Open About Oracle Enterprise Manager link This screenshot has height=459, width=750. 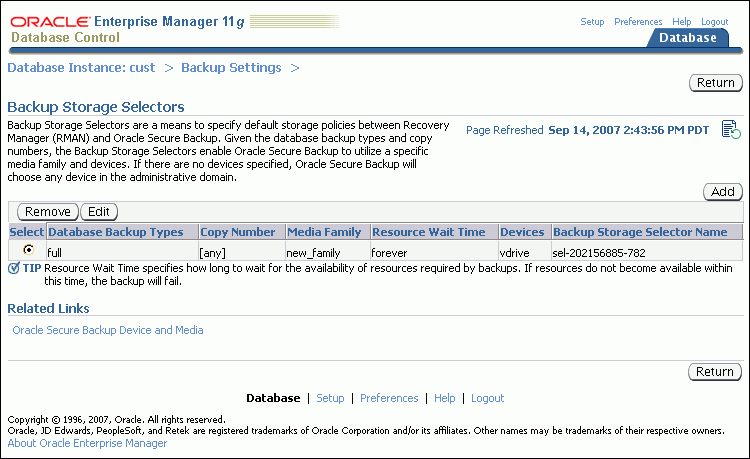(87, 443)
